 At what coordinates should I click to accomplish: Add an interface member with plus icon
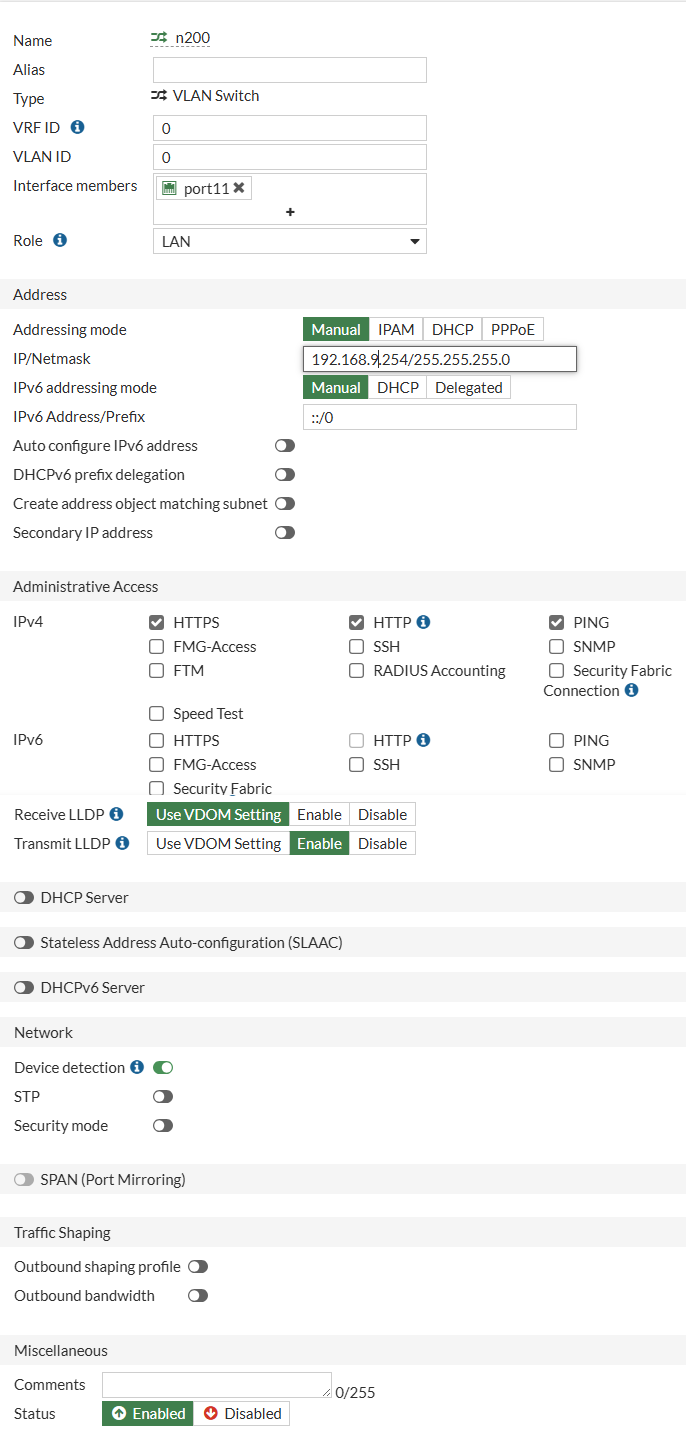(x=290, y=212)
